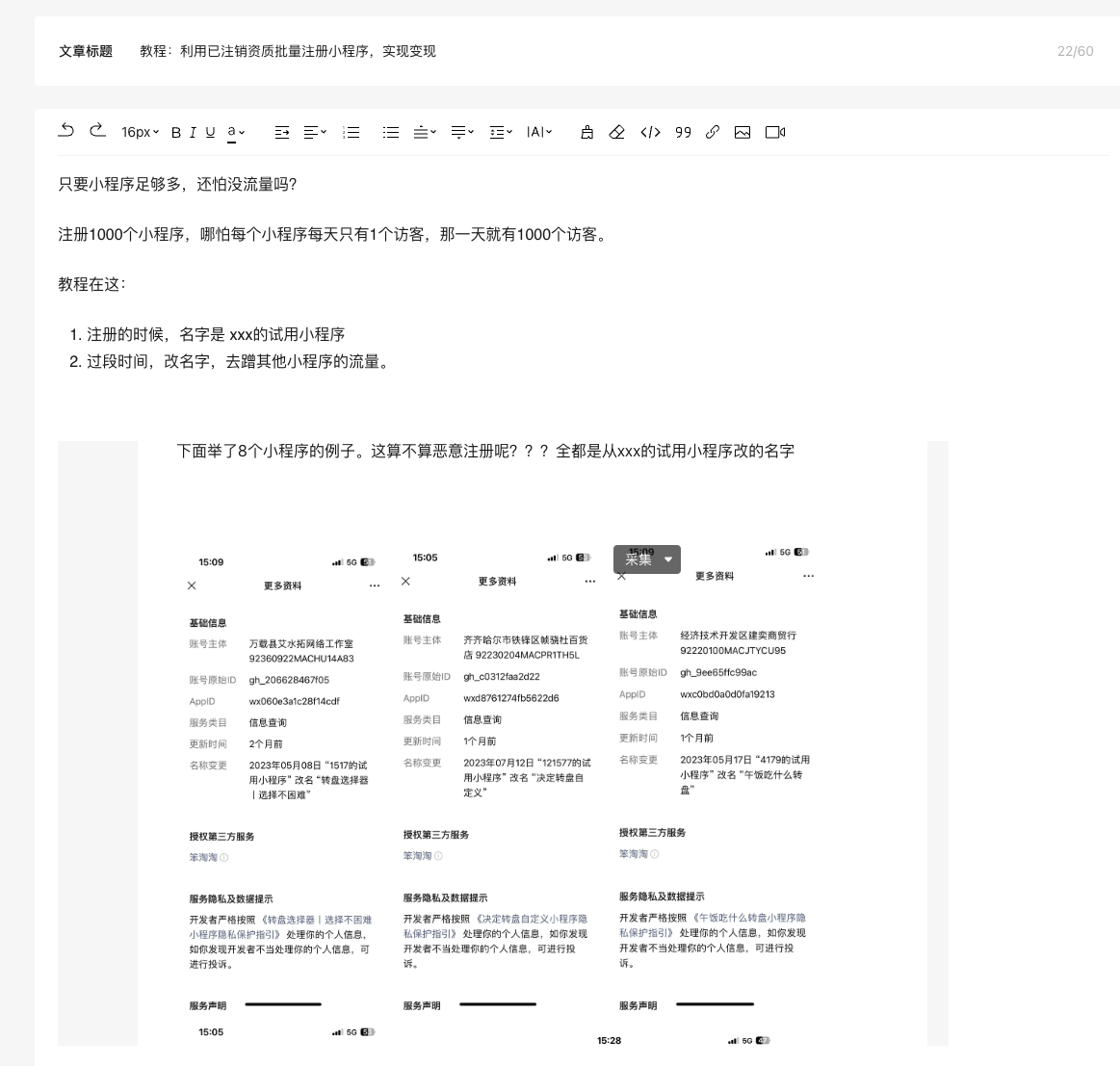
Task: Click the embedded screenshot image
Action: coord(503,743)
